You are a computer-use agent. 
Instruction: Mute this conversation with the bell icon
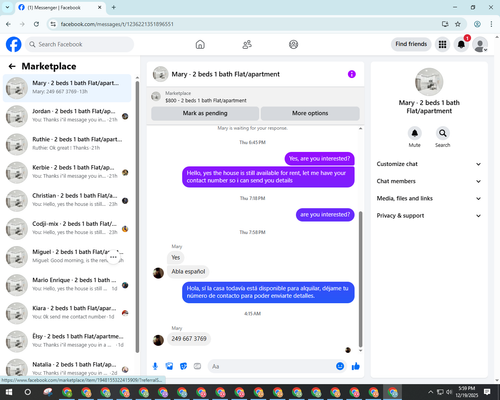[414, 133]
